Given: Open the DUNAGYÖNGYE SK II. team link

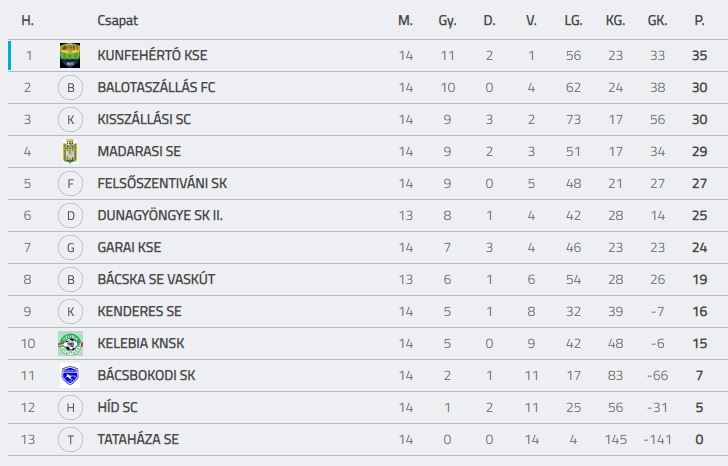Looking at the screenshot, I should point(160,215).
